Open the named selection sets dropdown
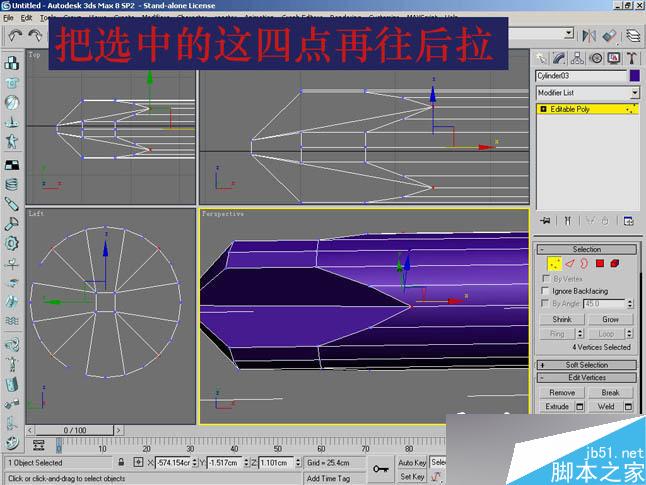Image resolution: width=646 pixels, height=485 pixels. point(569,33)
